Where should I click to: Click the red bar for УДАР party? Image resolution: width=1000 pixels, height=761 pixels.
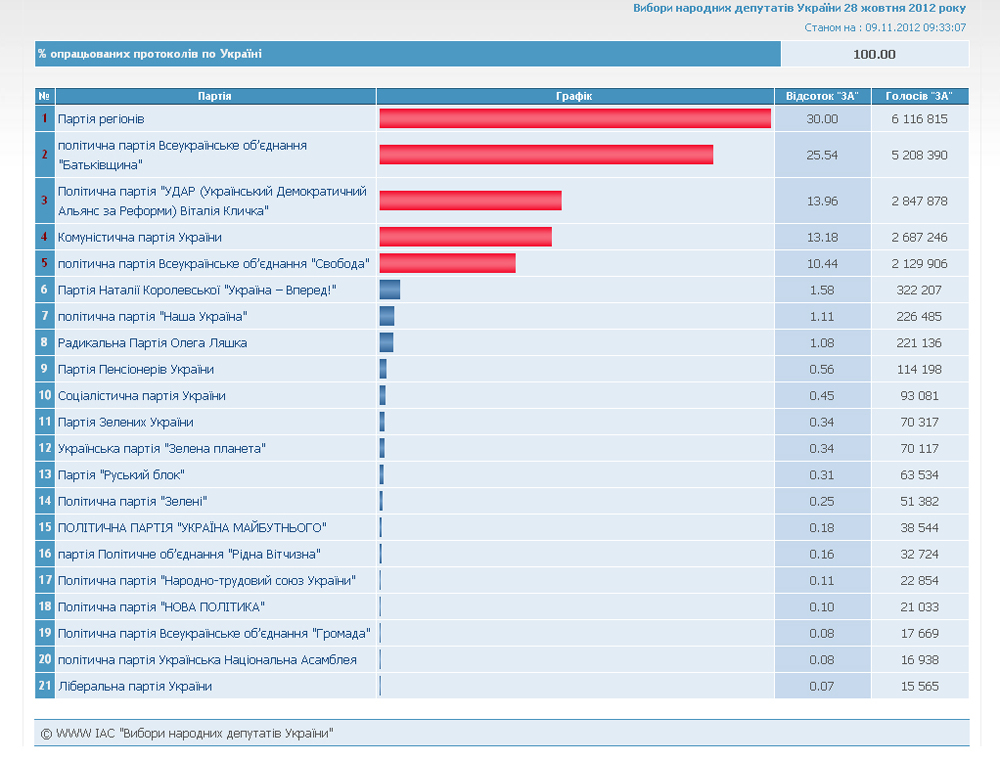[x=470, y=200]
